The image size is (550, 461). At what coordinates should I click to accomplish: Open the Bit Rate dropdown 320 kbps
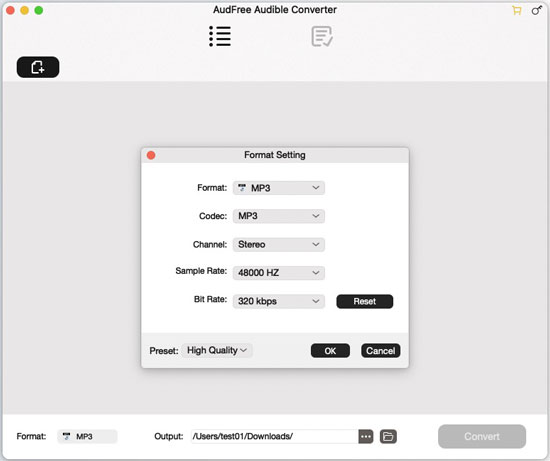(x=279, y=301)
